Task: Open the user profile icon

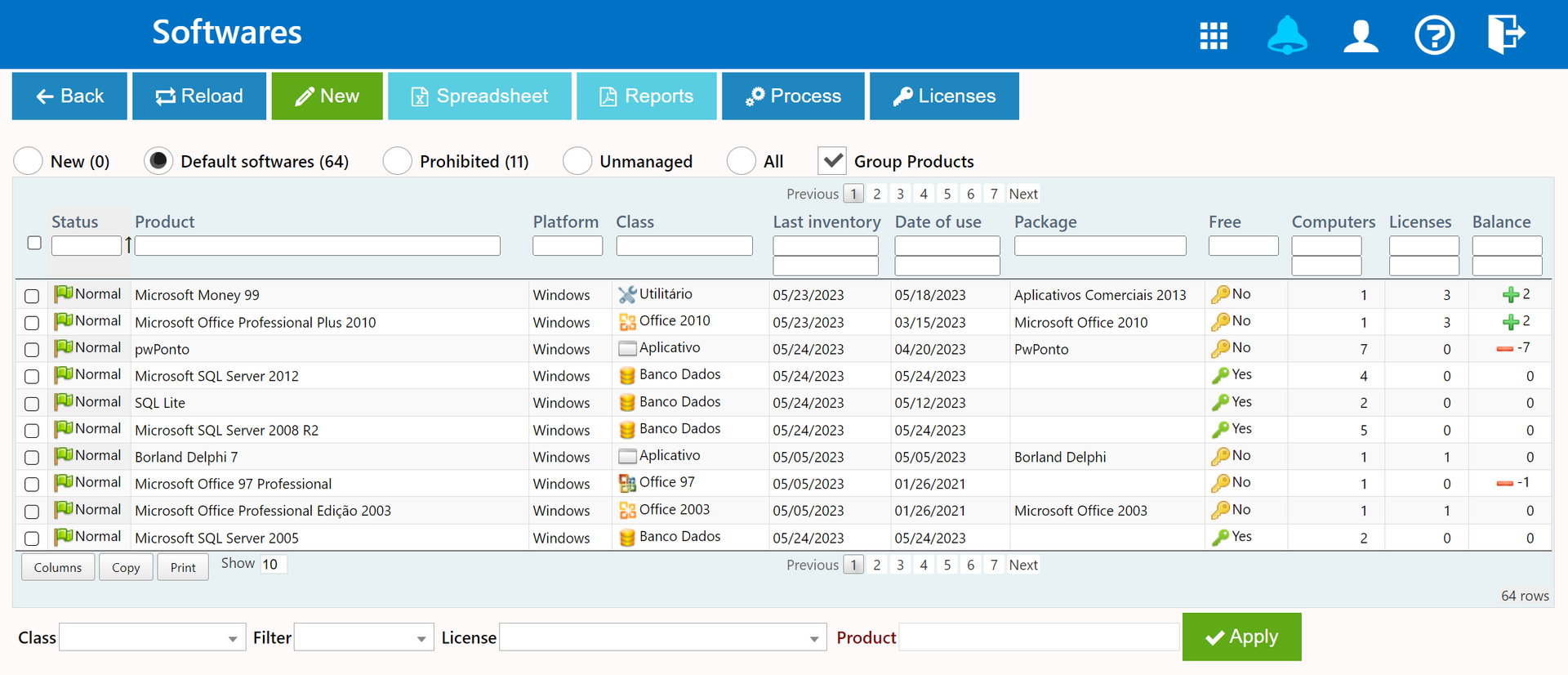Action: [x=1361, y=36]
